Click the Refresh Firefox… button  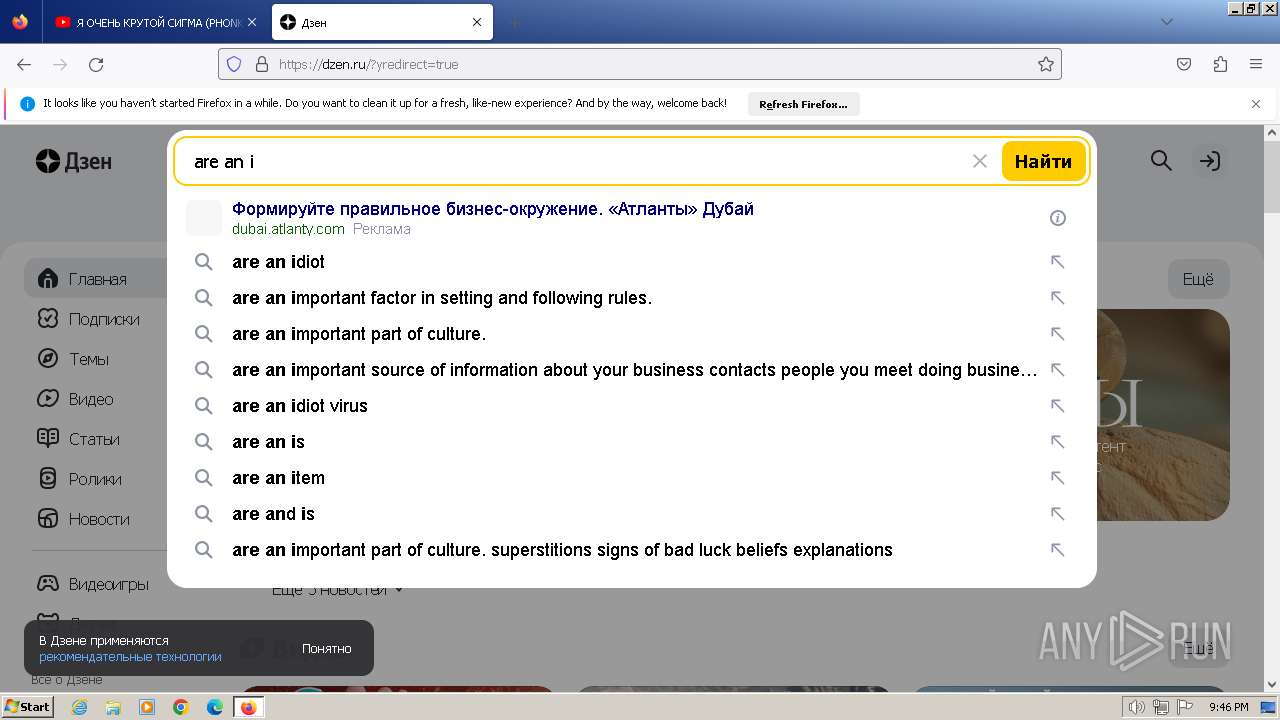coord(803,104)
